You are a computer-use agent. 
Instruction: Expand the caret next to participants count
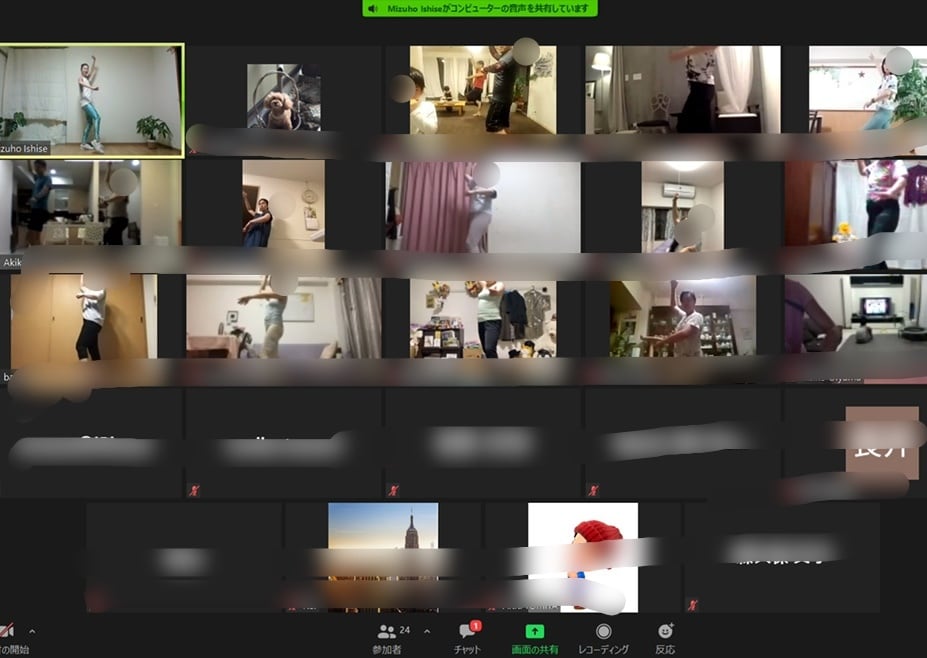427,631
